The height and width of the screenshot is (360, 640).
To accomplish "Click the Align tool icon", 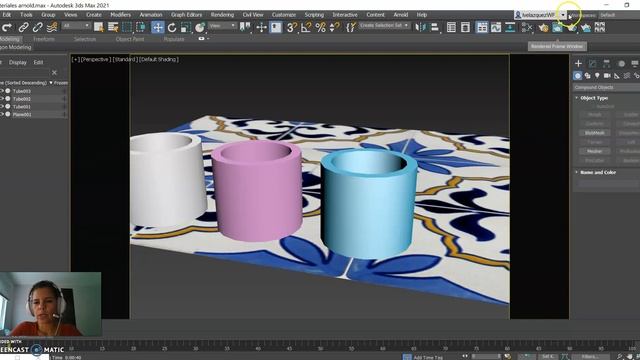I will tap(435, 27).
